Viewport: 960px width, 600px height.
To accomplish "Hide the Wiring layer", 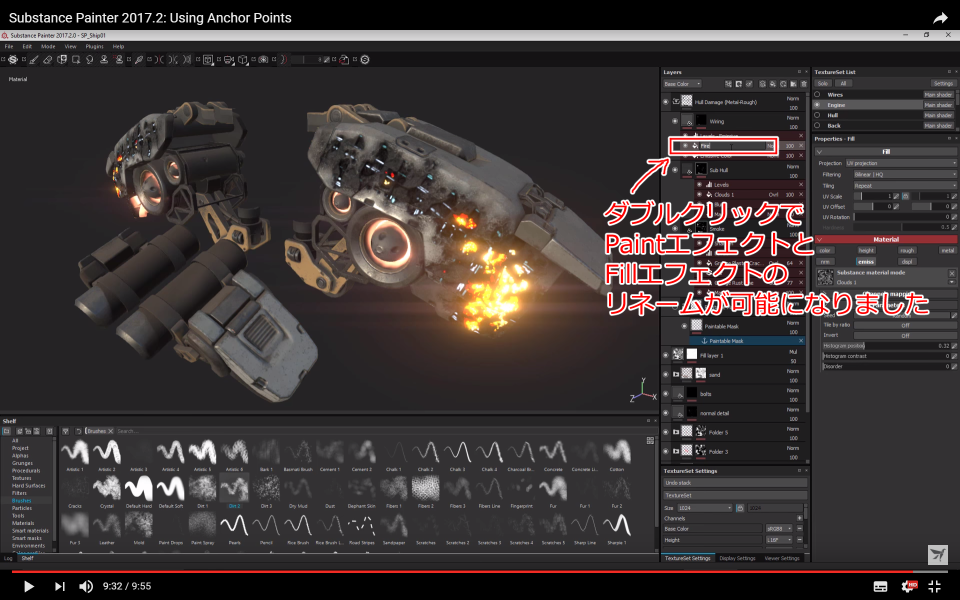I will pos(675,121).
